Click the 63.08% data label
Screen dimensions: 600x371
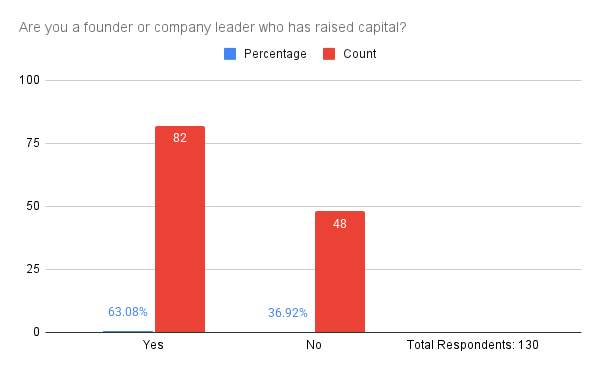(x=128, y=312)
